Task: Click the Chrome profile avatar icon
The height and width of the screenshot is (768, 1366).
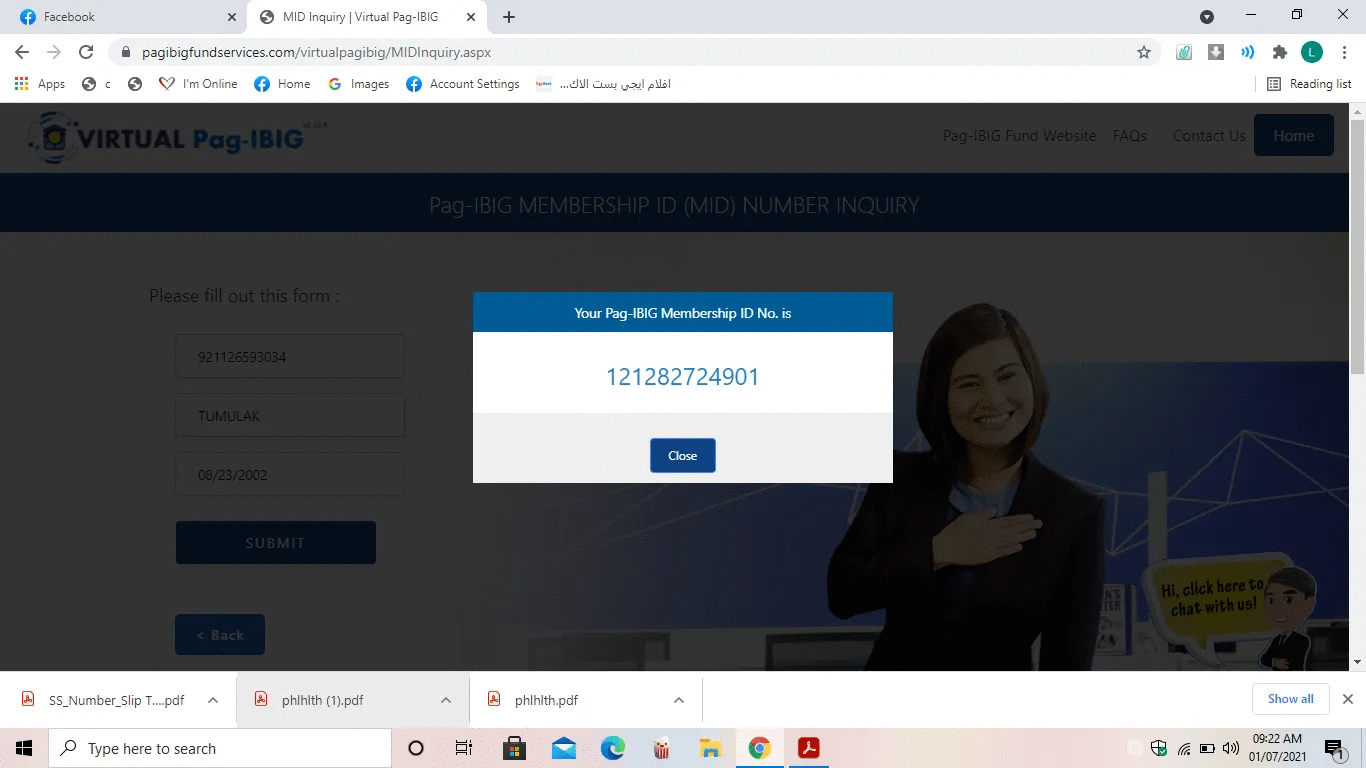Action: tap(1312, 52)
